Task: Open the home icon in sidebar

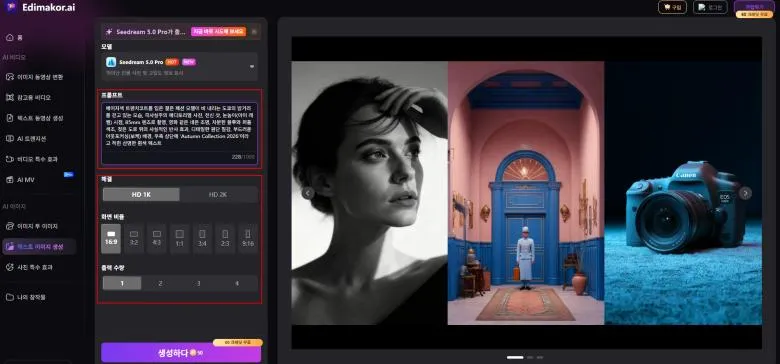Action: tap(9, 38)
